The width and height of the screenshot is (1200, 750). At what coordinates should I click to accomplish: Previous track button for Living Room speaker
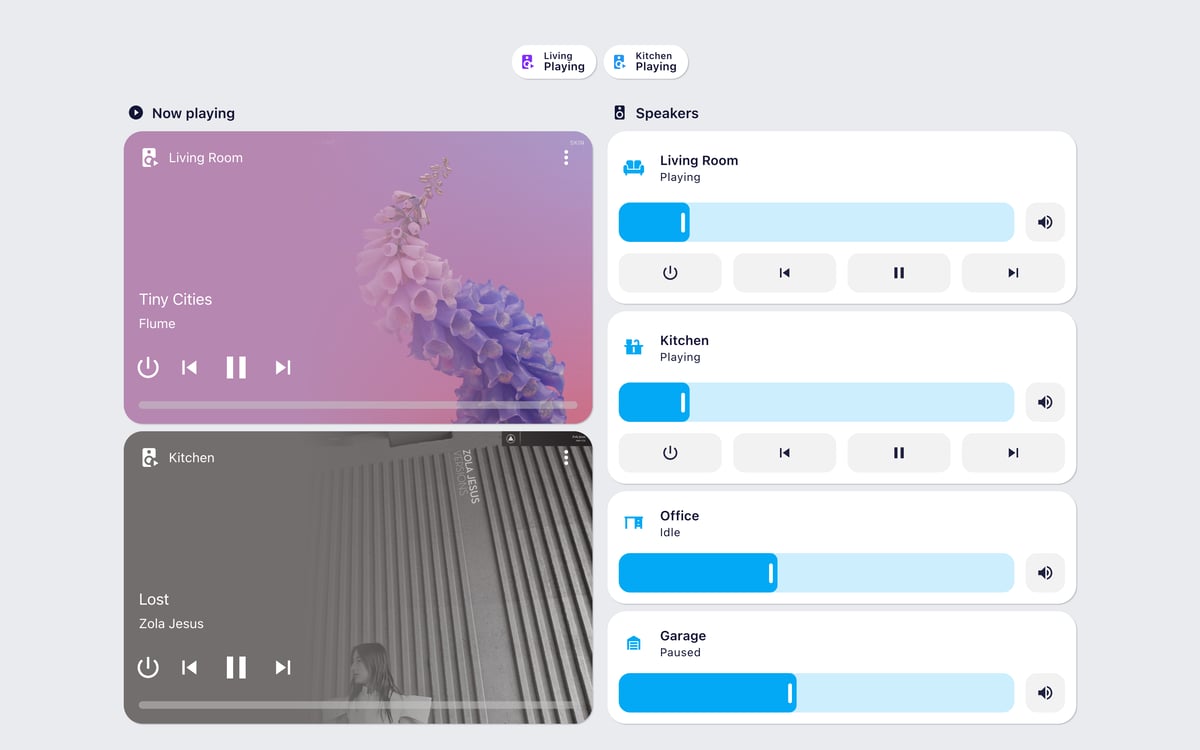tap(784, 273)
